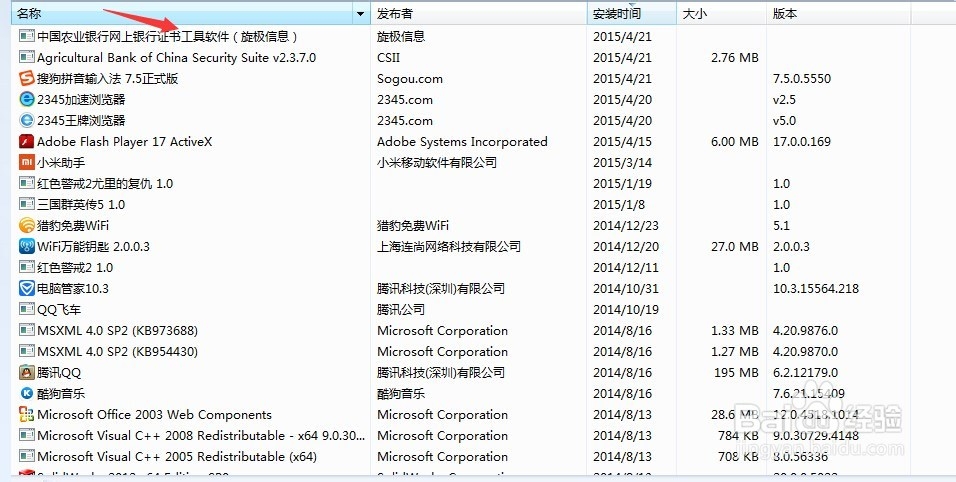Image resolution: width=956 pixels, height=482 pixels.
Task: Click the 电脑管家 shield icon
Action: [27, 289]
